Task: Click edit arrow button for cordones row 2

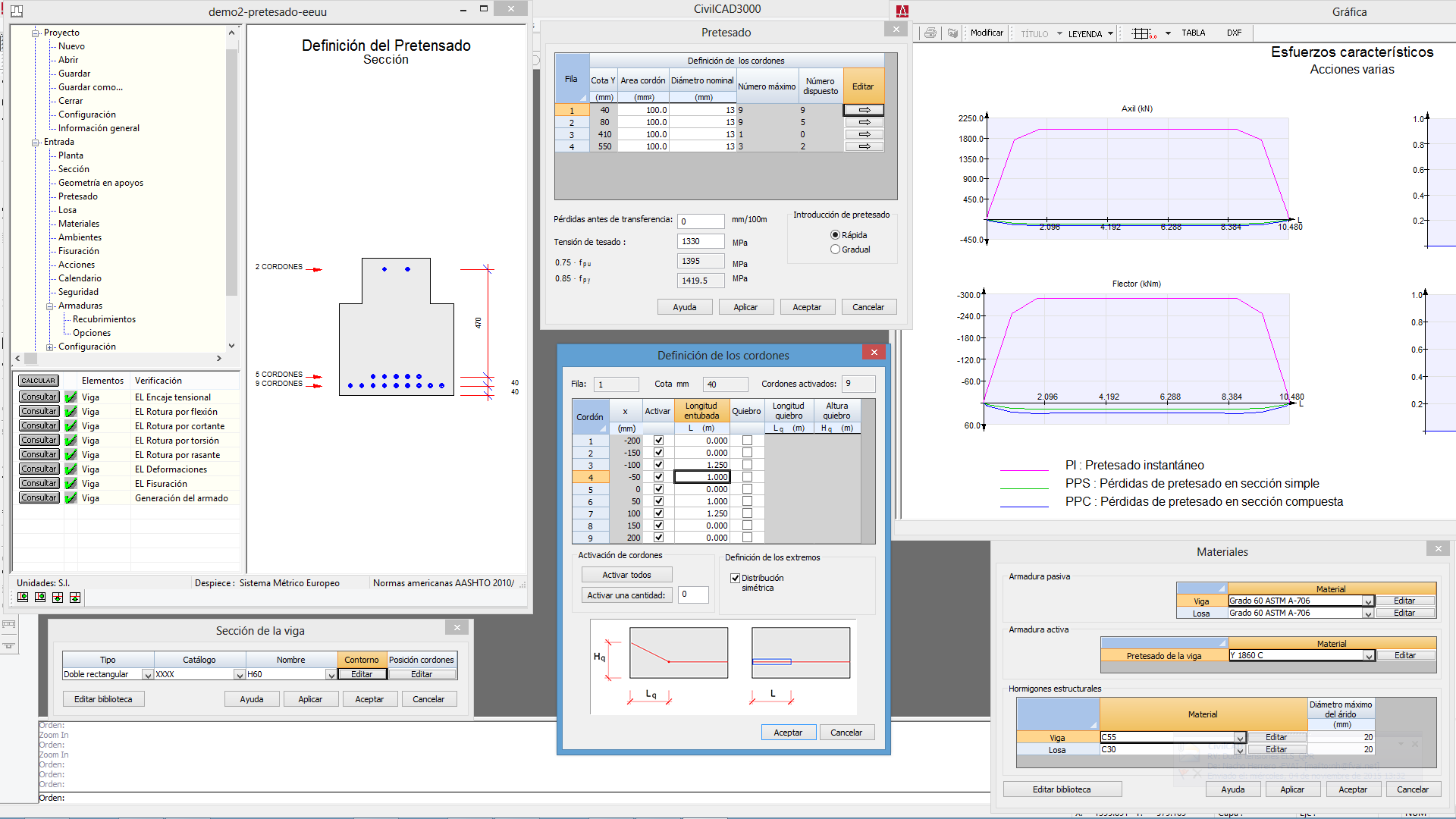Action: coord(864,122)
